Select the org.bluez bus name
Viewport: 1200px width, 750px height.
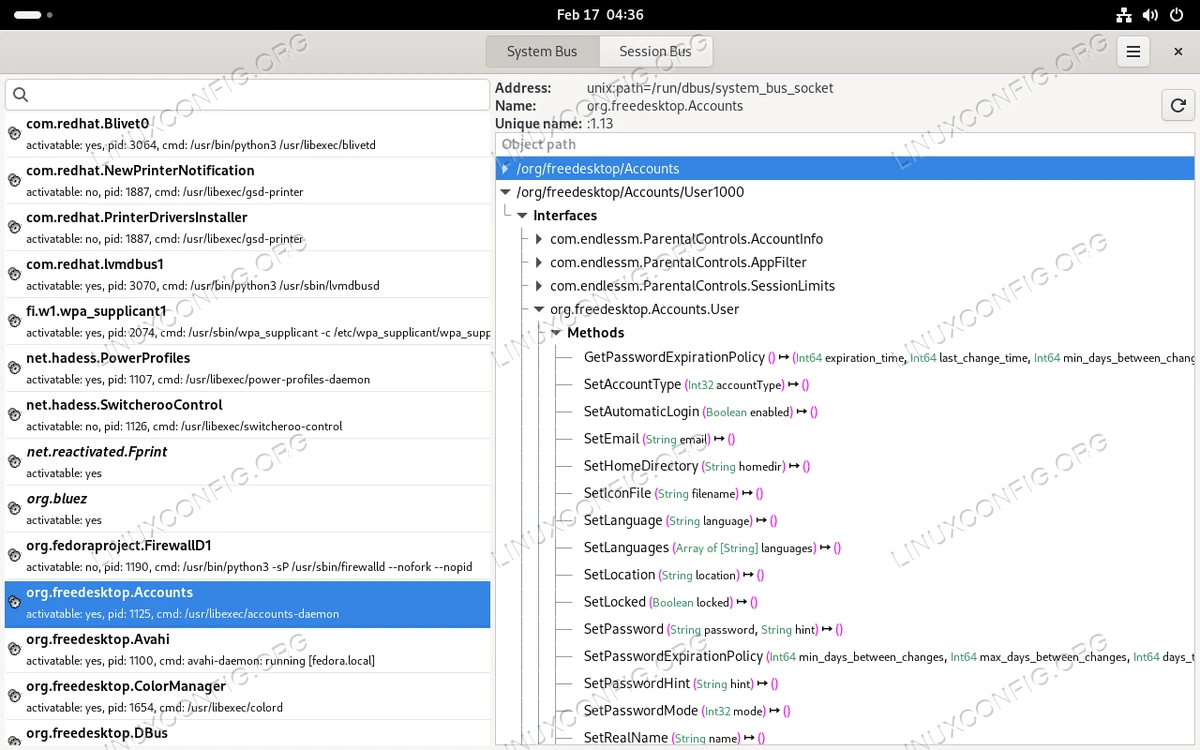click(x=247, y=509)
